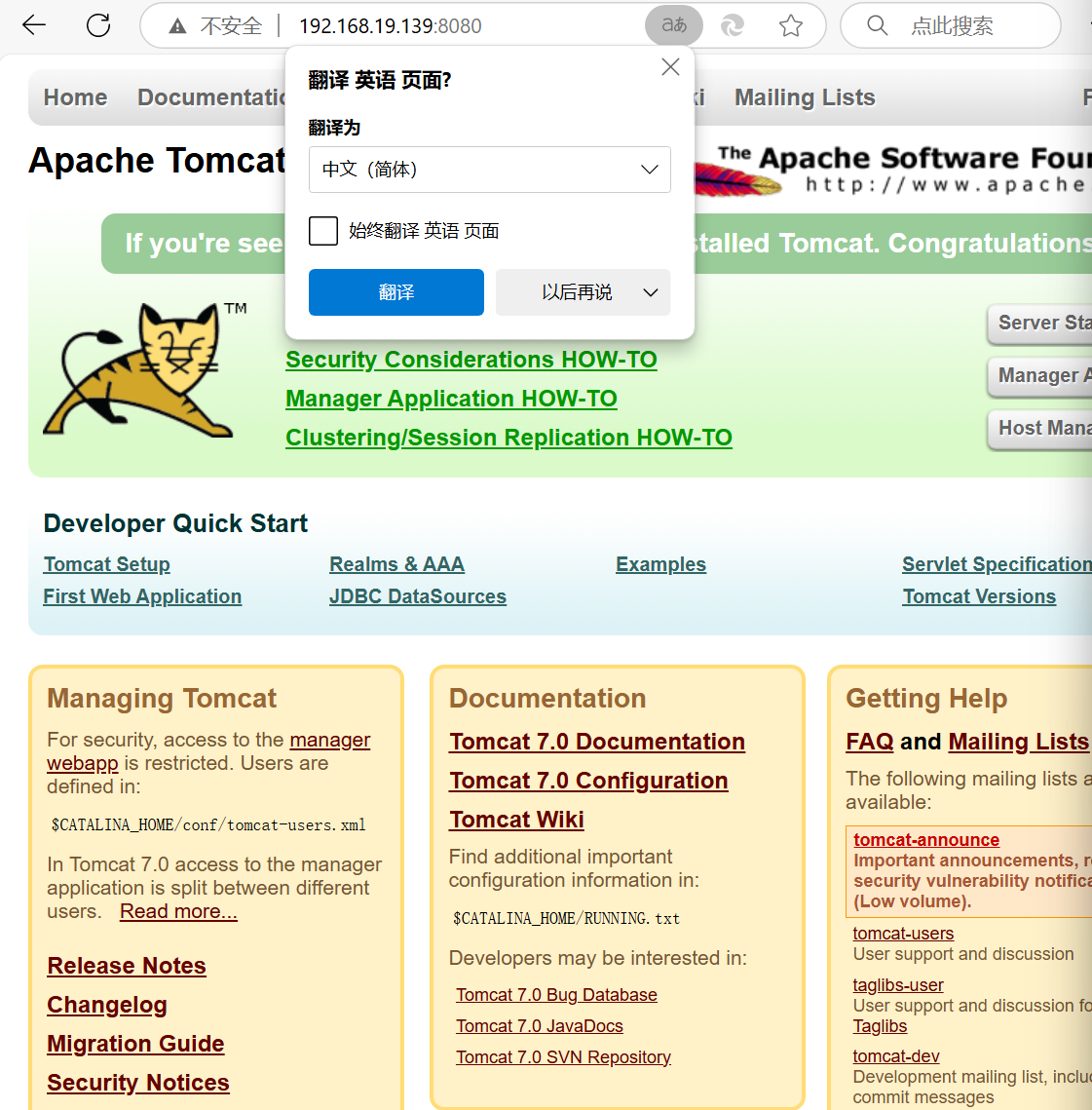Open the Realms & AAA link
The height and width of the screenshot is (1110, 1092).
tap(396, 564)
